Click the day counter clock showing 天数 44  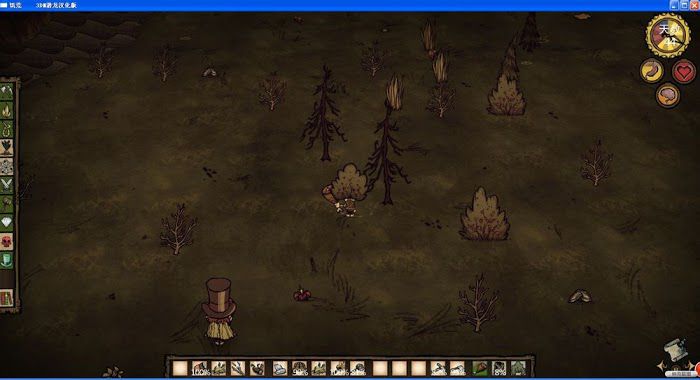pyautogui.click(x=668, y=35)
